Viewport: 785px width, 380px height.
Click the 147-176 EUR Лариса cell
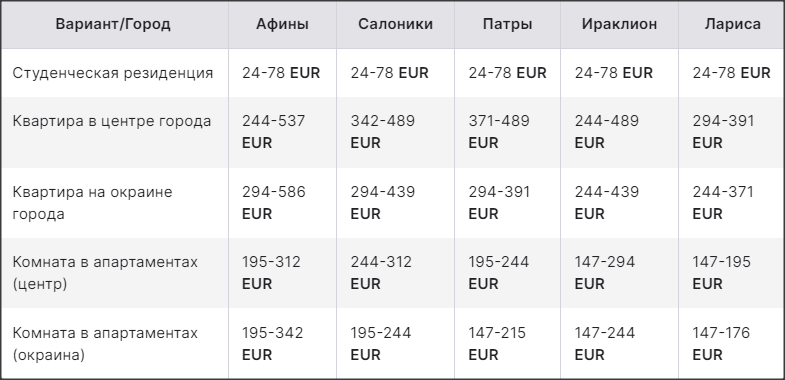click(721, 344)
